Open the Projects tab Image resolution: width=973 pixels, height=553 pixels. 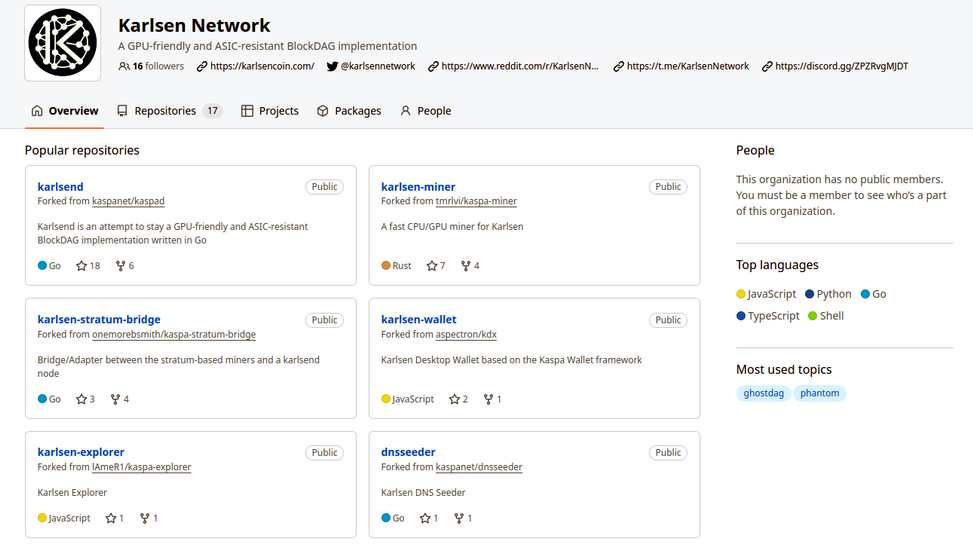pos(270,111)
